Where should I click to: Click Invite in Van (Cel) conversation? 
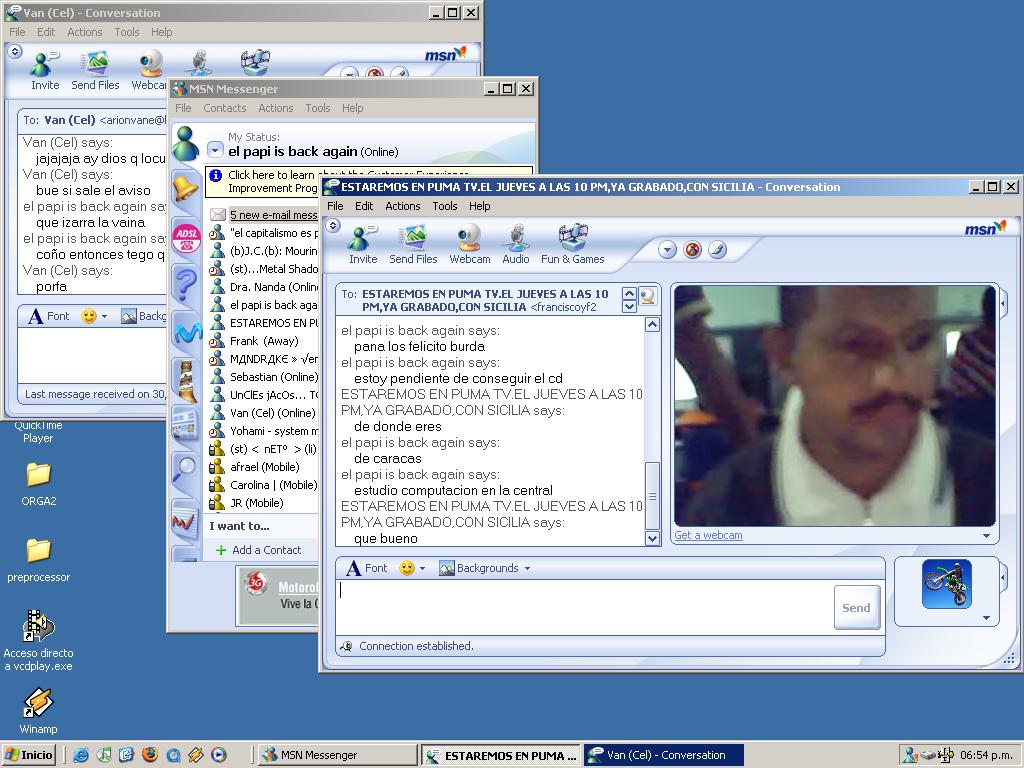(x=44, y=71)
